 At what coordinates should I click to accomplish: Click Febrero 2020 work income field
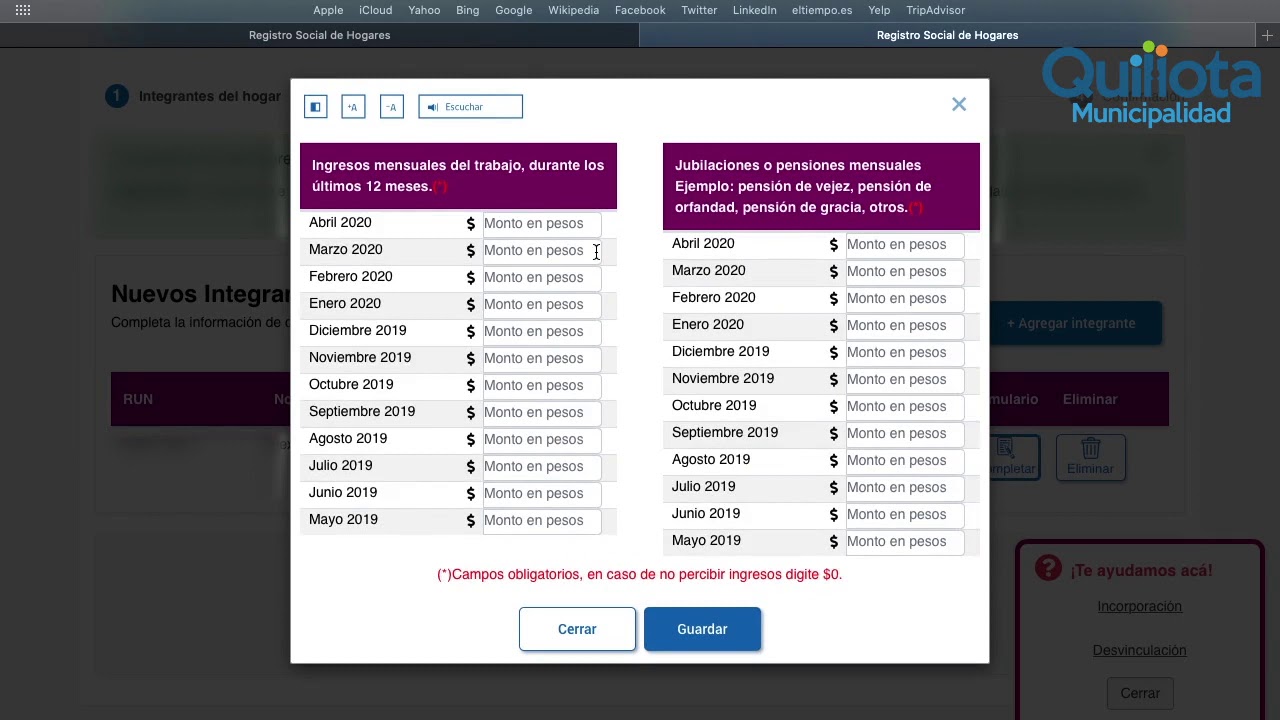coord(541,277)
